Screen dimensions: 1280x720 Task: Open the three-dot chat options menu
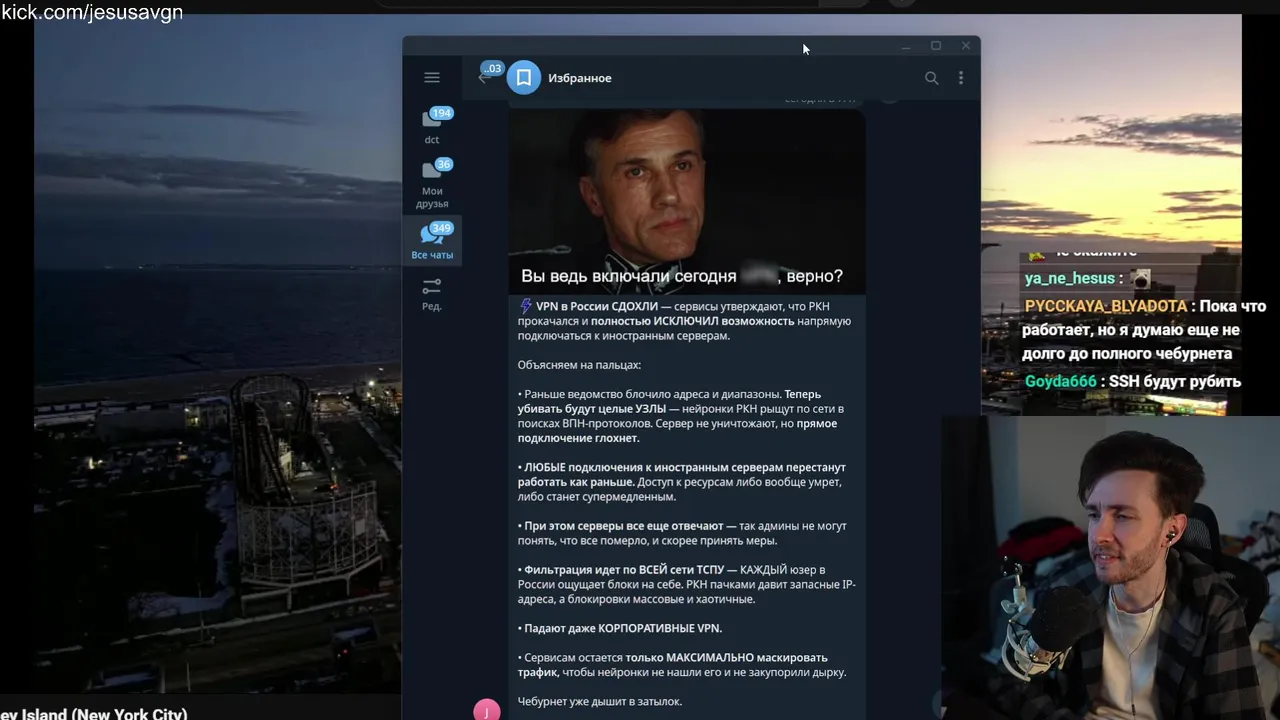tap(961, 78)
